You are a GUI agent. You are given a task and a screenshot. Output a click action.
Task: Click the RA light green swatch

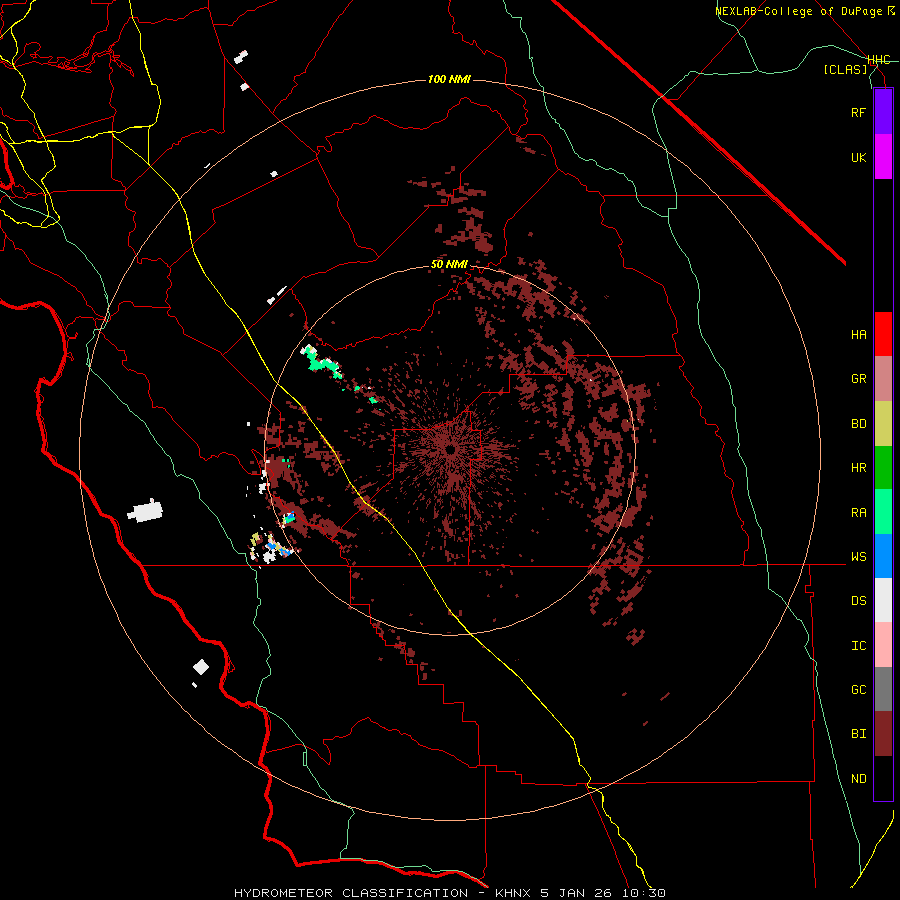(x=883, y=512)
